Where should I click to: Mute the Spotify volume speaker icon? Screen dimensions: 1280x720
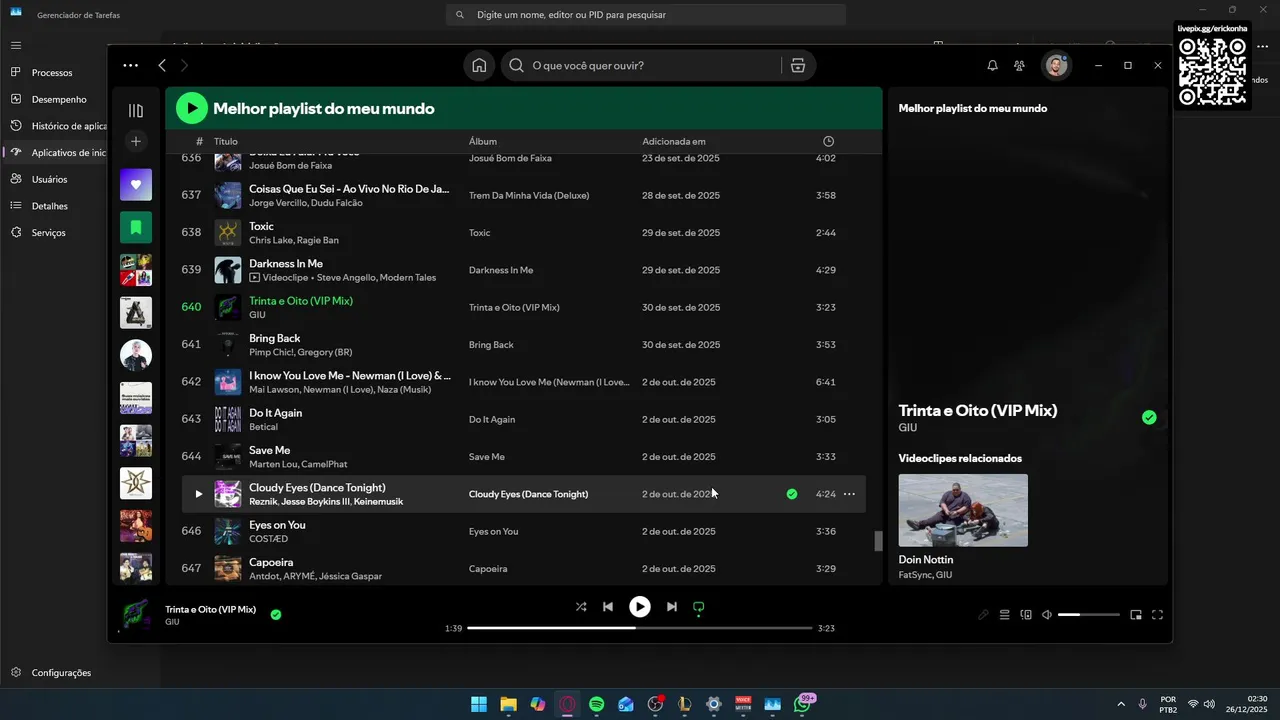point(1047,615)
